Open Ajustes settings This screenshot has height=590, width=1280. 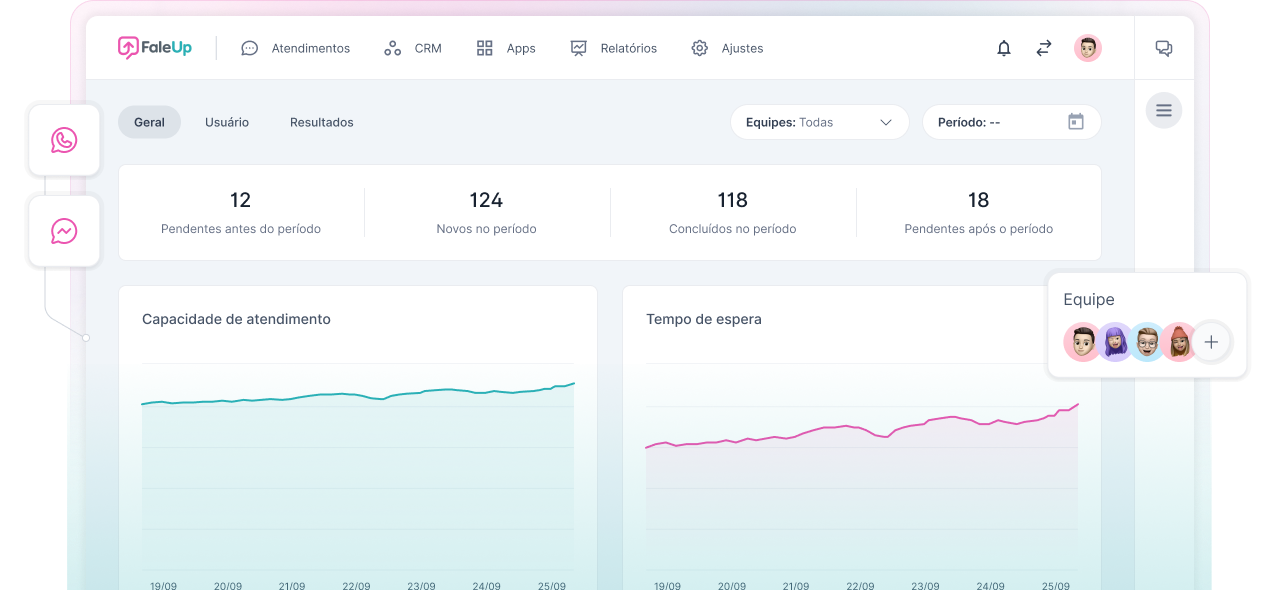(x=728, y=48)
